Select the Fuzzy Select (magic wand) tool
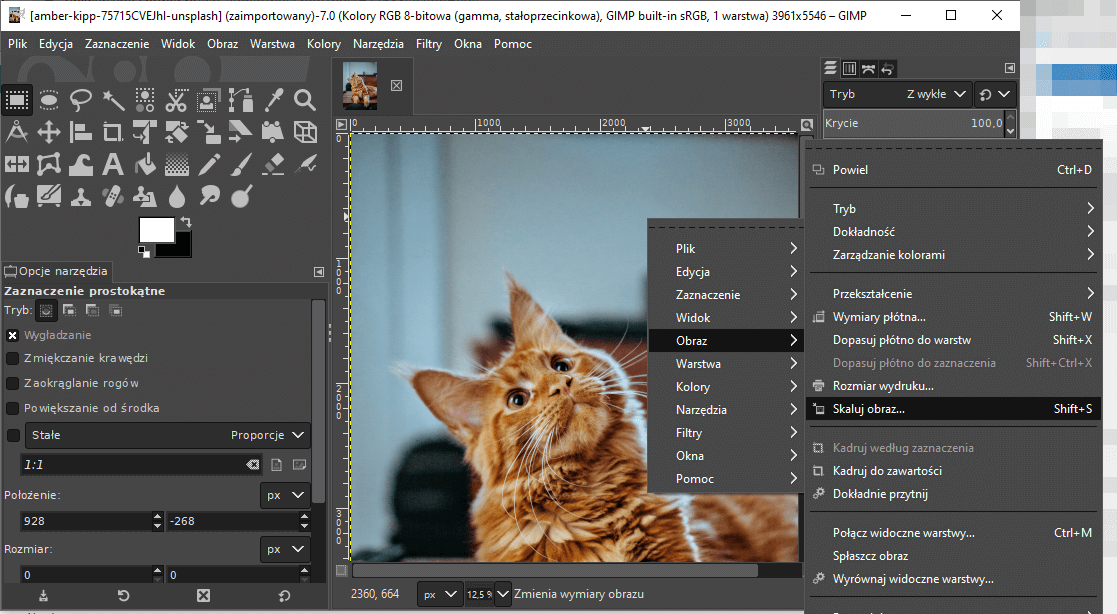 coord(115,100)
